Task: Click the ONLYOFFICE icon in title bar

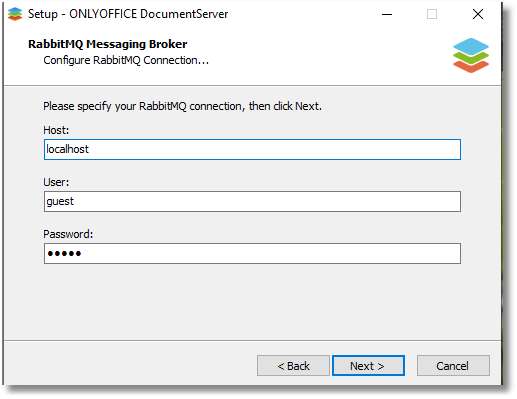Action: click(15, 14)
